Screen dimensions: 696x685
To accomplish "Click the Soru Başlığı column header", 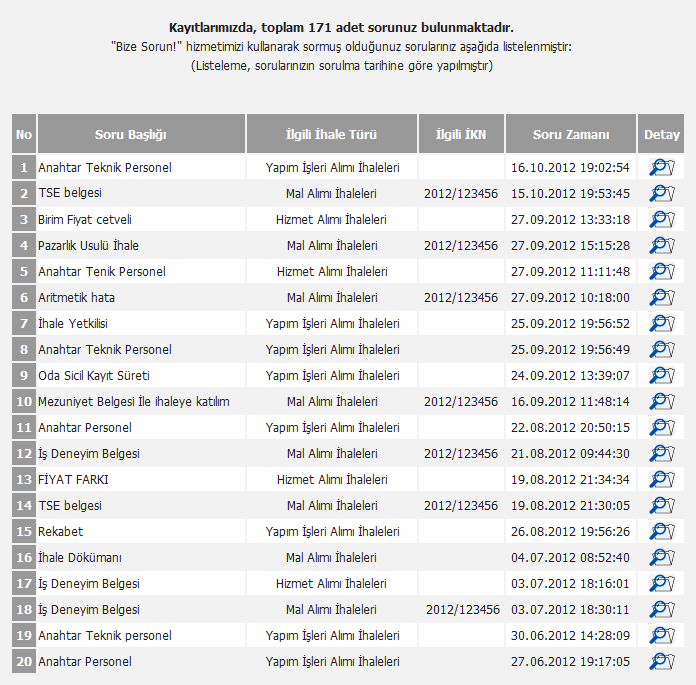I will (x=142, y=134).
